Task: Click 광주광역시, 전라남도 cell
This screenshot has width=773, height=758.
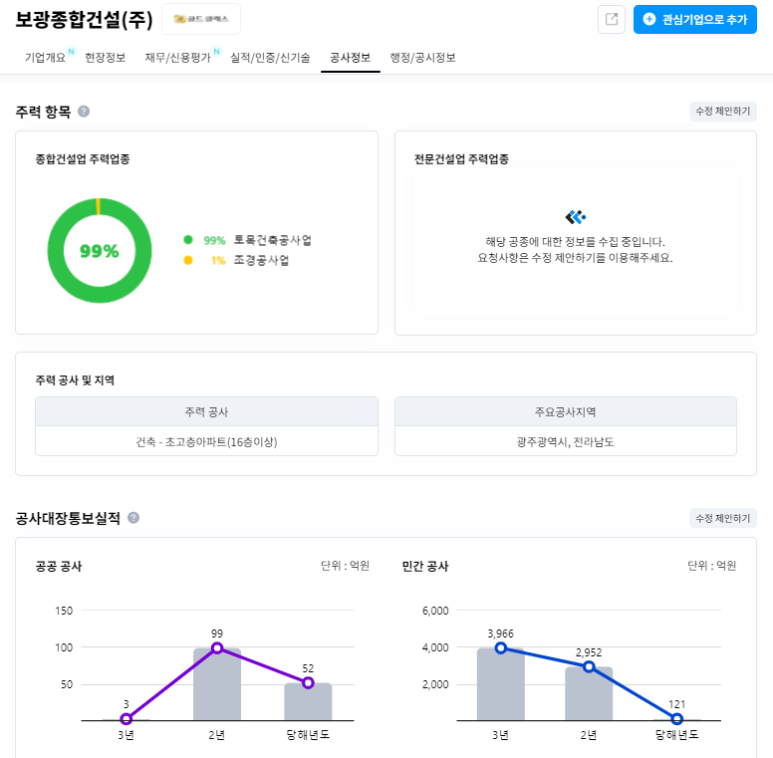Action: [565, 442]
